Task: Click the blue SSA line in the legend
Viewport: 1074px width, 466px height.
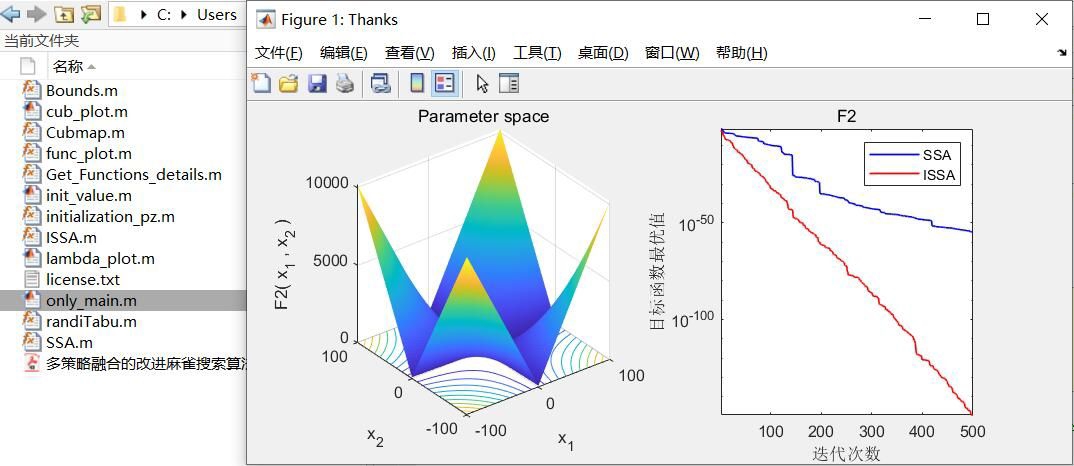Action: tap(894, 155)
